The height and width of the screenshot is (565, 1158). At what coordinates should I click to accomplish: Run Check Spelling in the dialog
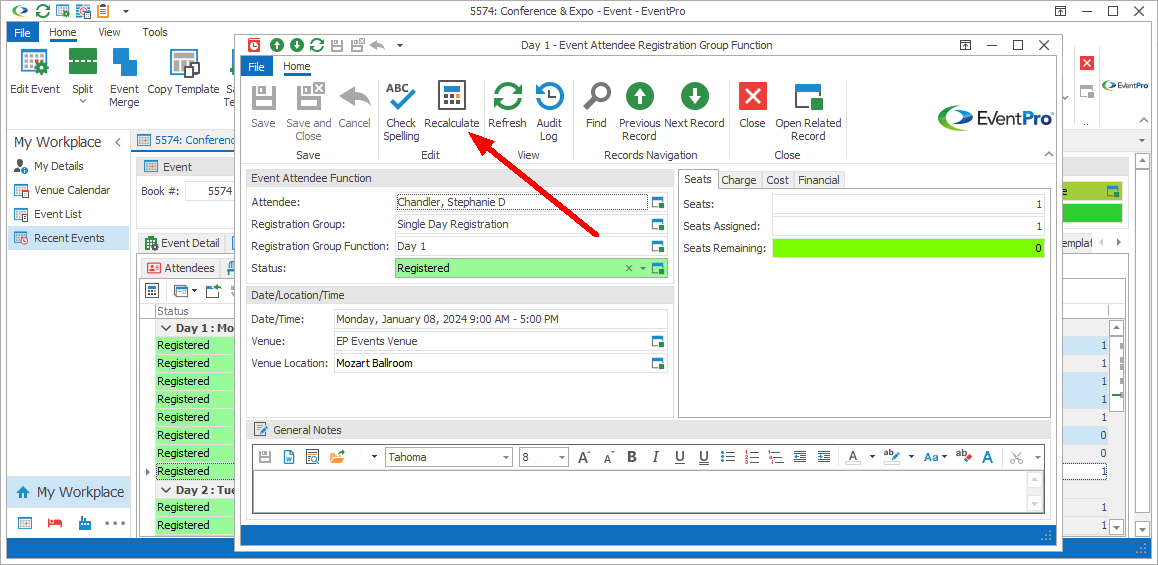(401, 111)
